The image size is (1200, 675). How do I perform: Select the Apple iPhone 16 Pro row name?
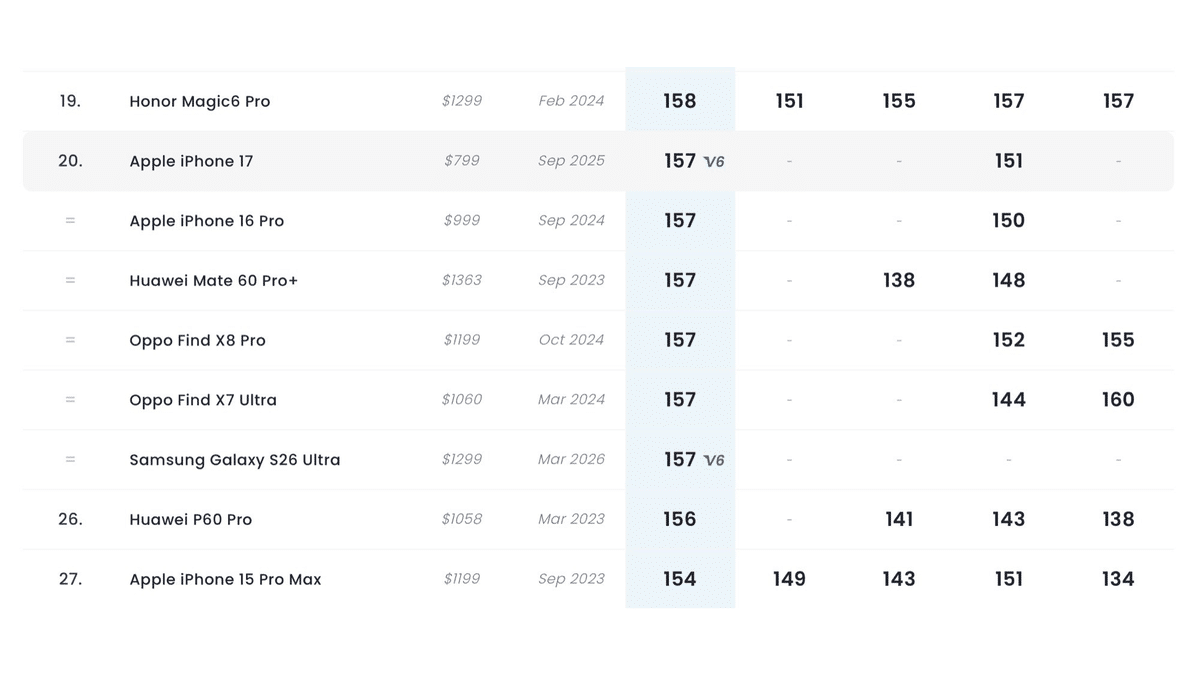click(207, 221)
